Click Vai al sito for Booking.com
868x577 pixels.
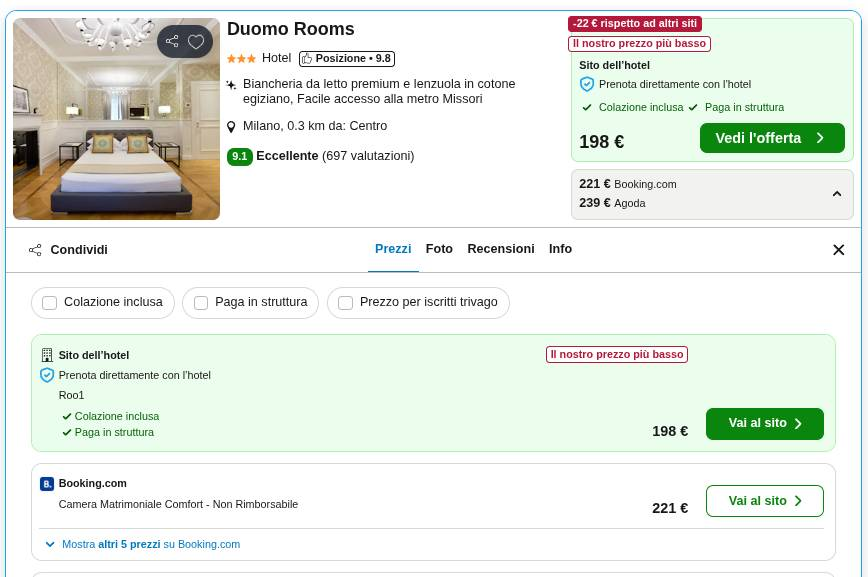click(x=764, y=501)
